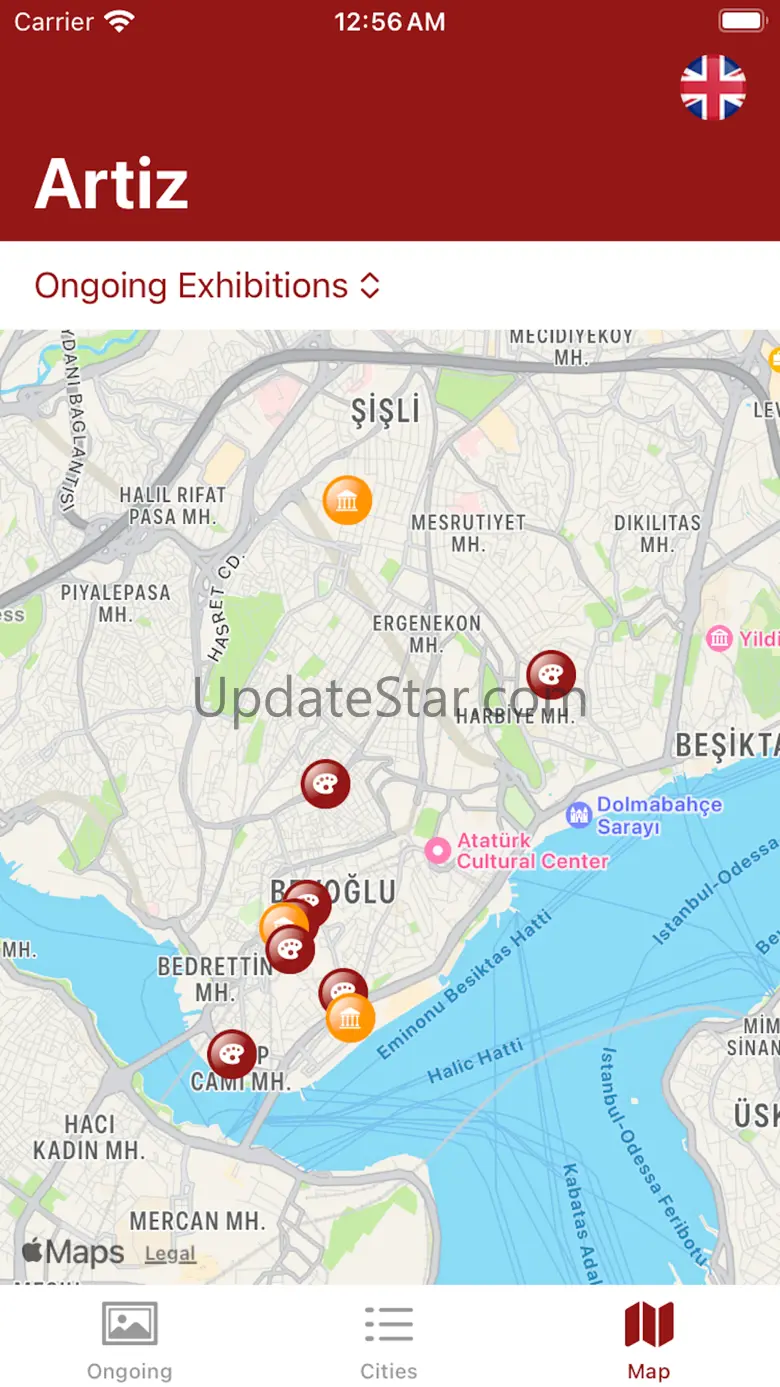Tap the Apple Maps logo
Image resolution: width=780 pixels, height=1387 pixels.
pyautogui.click(x=73, y=1252)
